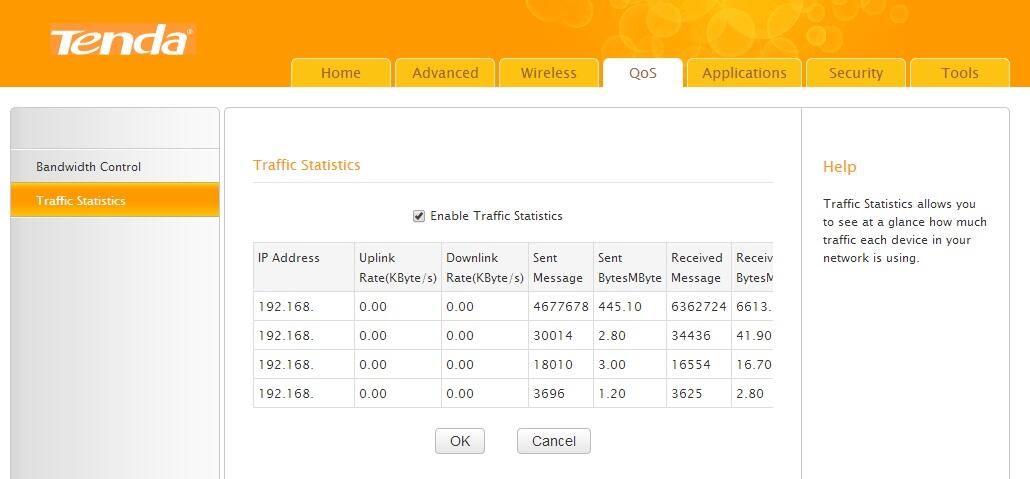Click the received bytes value 16.70
Viewport: 1030px width, 479px height.
753,365
